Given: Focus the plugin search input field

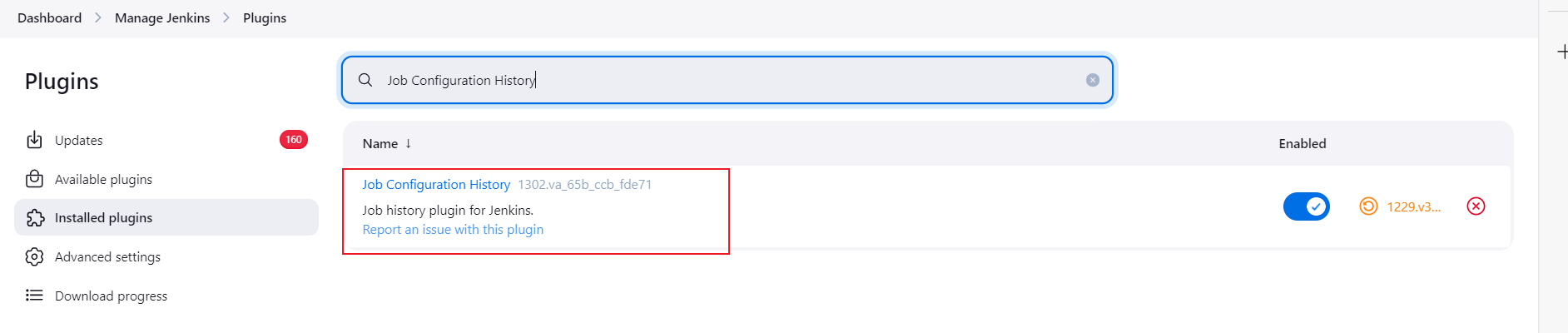Looking at the screenshot, I should point(724,80).
